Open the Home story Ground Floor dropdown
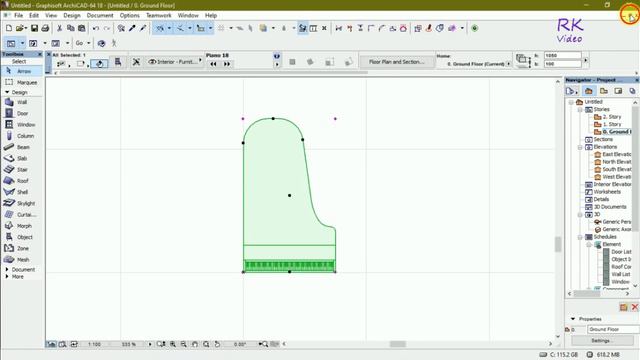The height and width of the screenshot is (360, 640). pos(508,64)
